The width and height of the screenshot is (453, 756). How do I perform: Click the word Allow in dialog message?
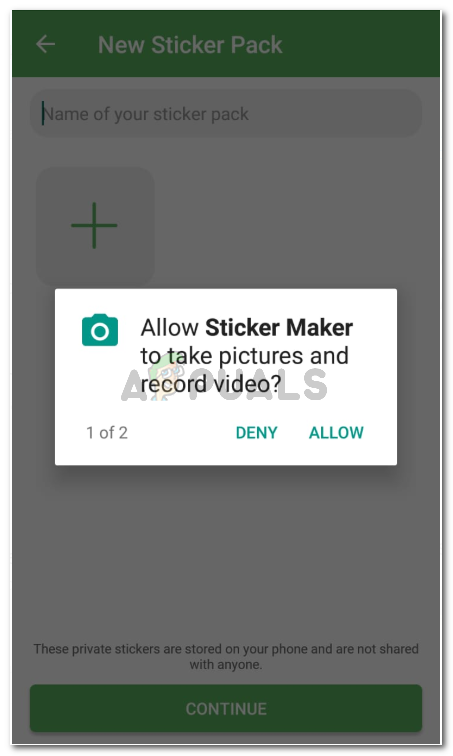[169, 327]
